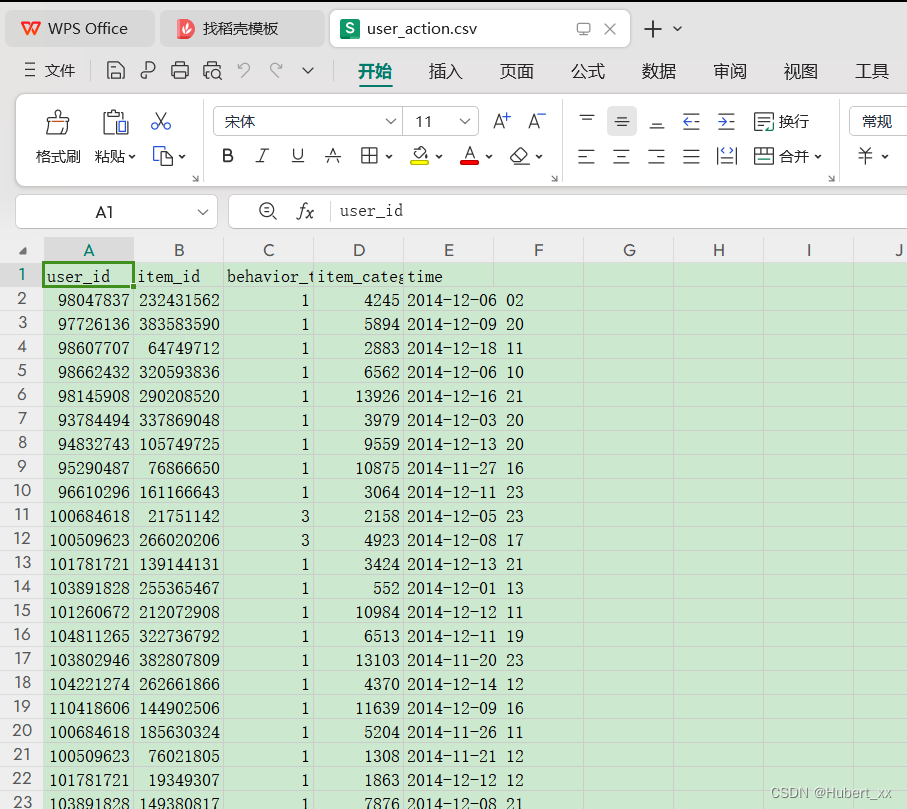Click the Paste clipboard icon
This screenshot has width=907, height=809.
[x=115, y=122]
